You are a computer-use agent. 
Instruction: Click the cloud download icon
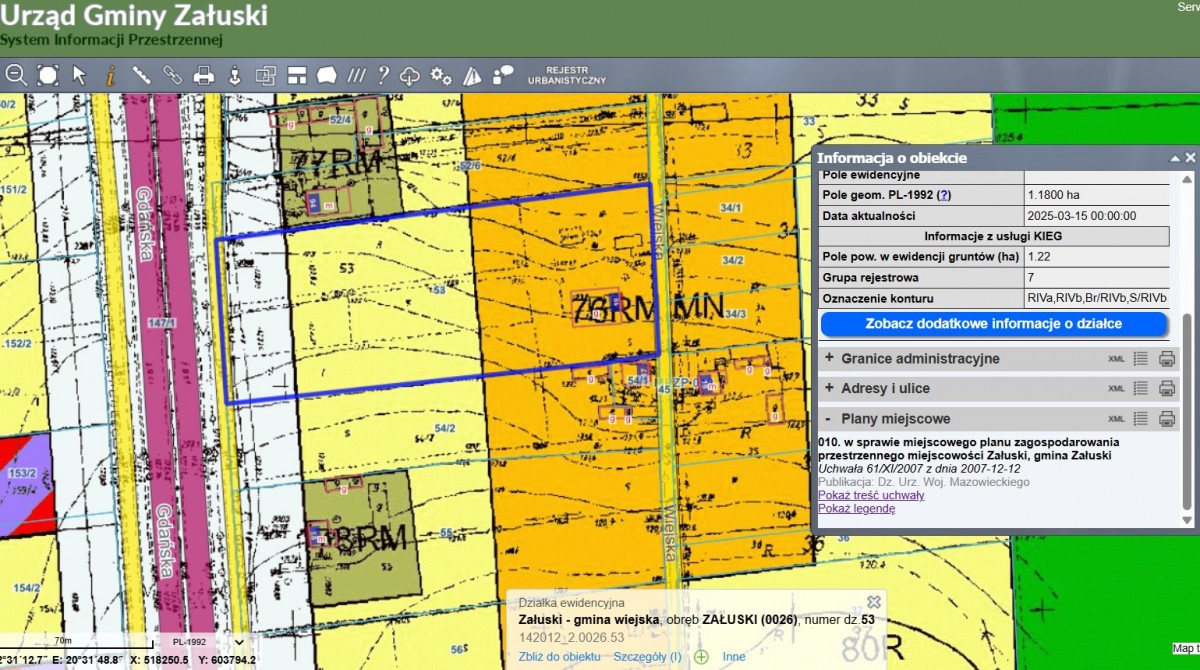[410, 75]
